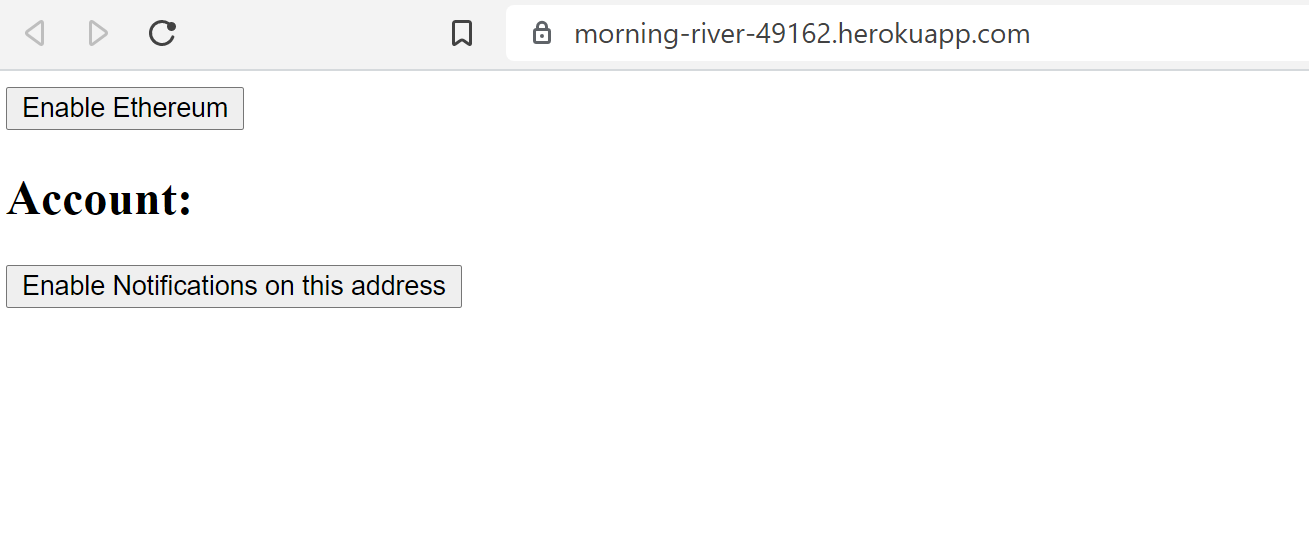Click the padlock site security icon
Viewport: 1309px width, 538px height.
tap(542, 34)
